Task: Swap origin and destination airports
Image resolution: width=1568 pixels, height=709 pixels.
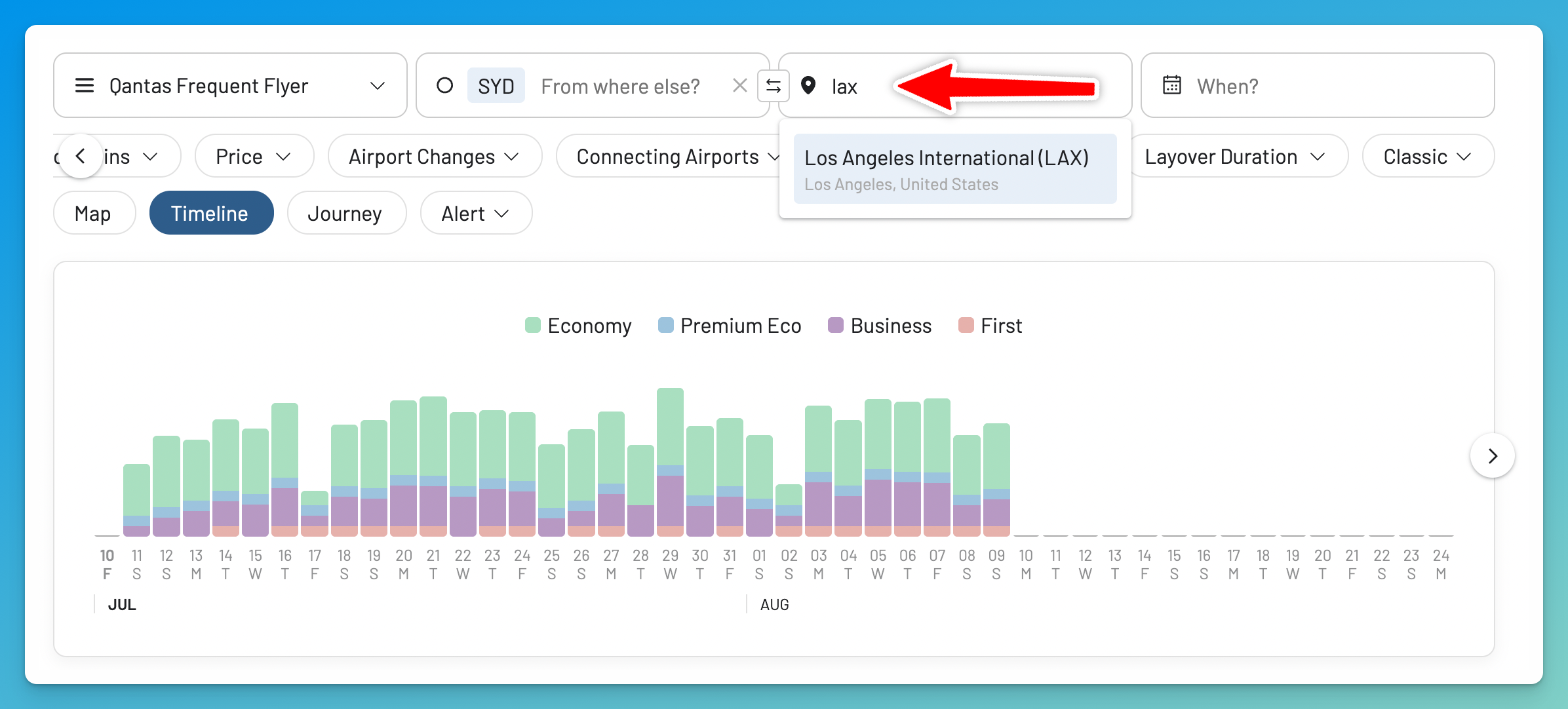Action: click(x=774, y=86)
